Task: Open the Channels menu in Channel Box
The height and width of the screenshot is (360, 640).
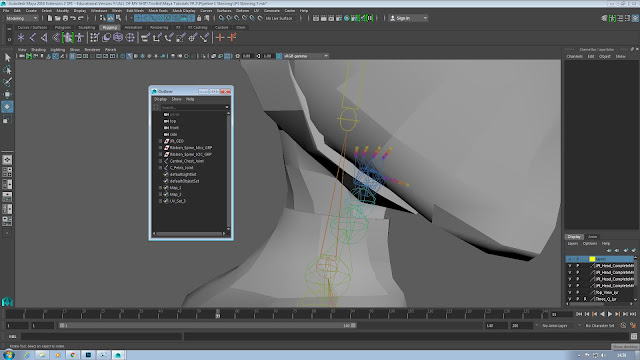Action: point(574,56)
